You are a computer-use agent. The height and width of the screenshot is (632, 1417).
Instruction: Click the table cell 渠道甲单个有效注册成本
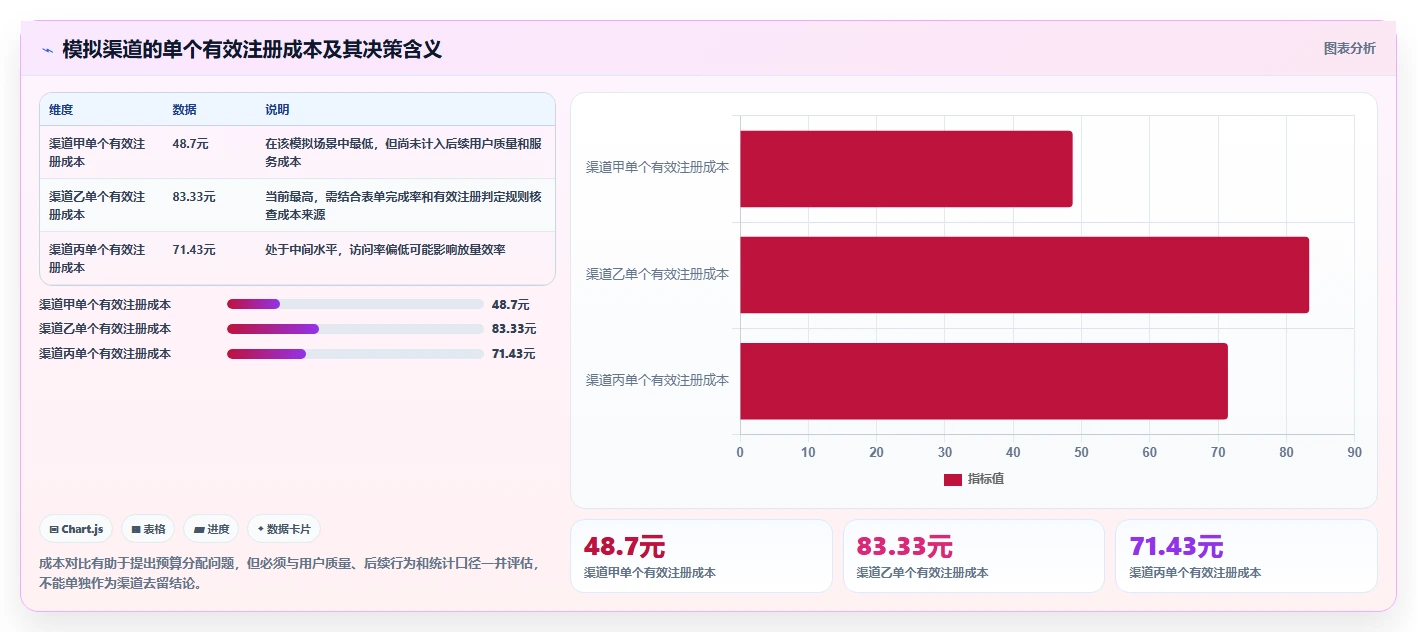pyautogui.click(x=98, y=153)
